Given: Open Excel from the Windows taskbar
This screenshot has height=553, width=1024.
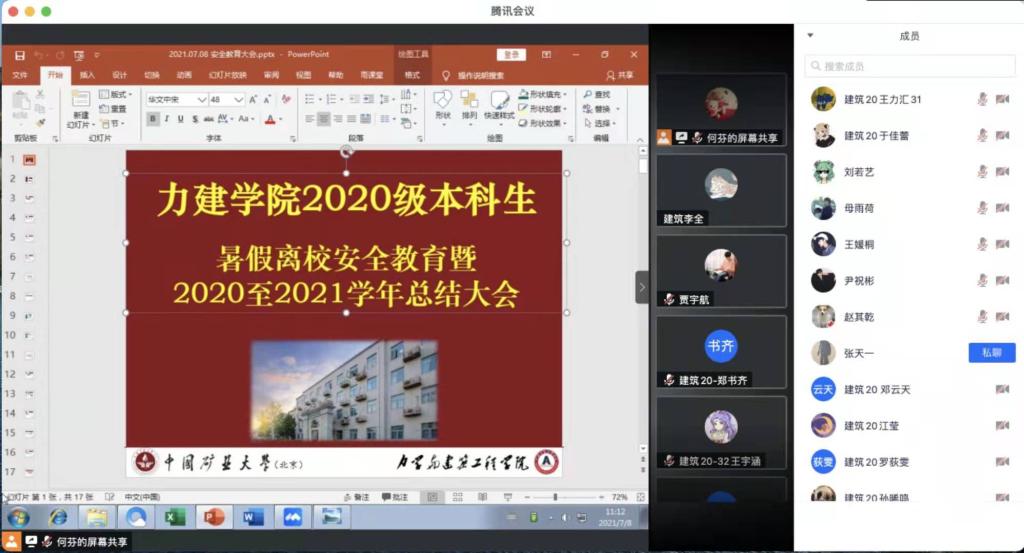Looking at the screenshot, I should (x=175, y=517).
